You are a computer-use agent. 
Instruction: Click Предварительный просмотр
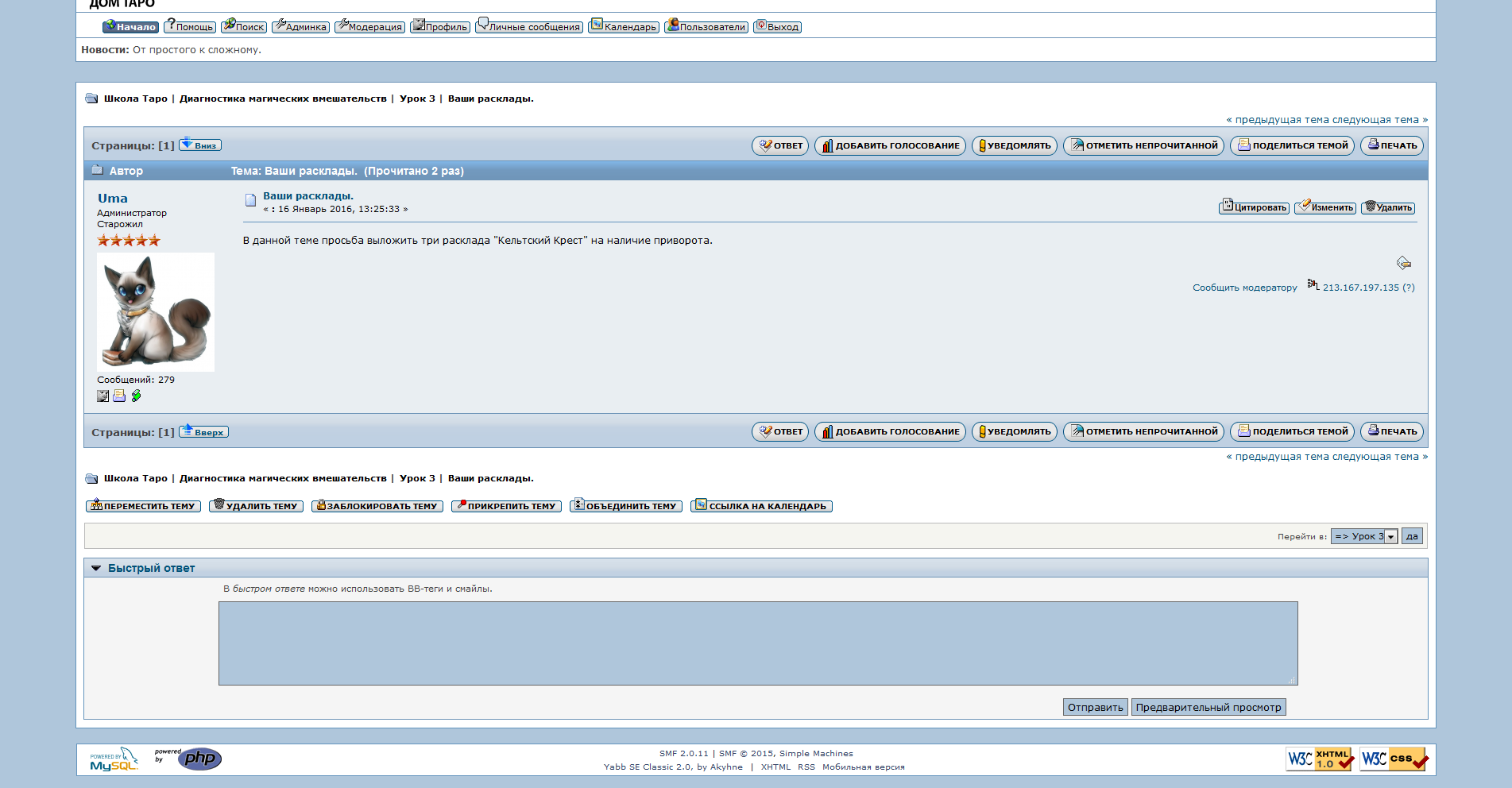[1208, 707]
